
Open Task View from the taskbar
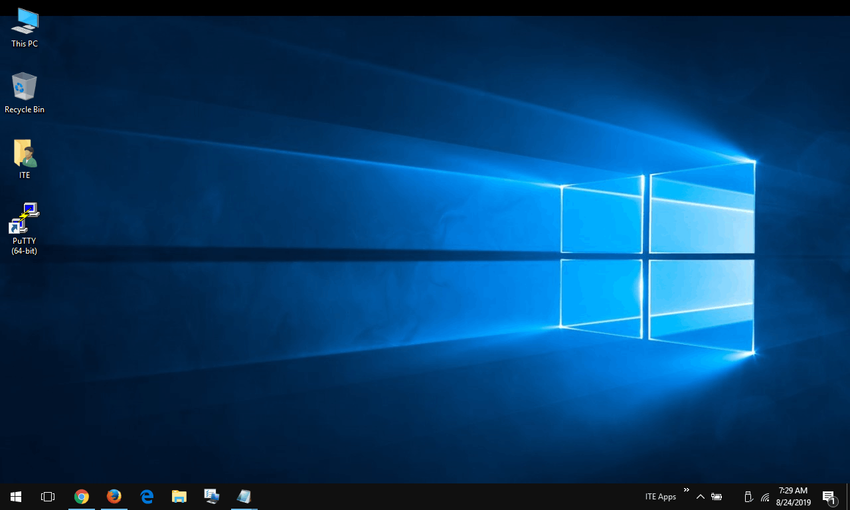[x=47, y=496]
